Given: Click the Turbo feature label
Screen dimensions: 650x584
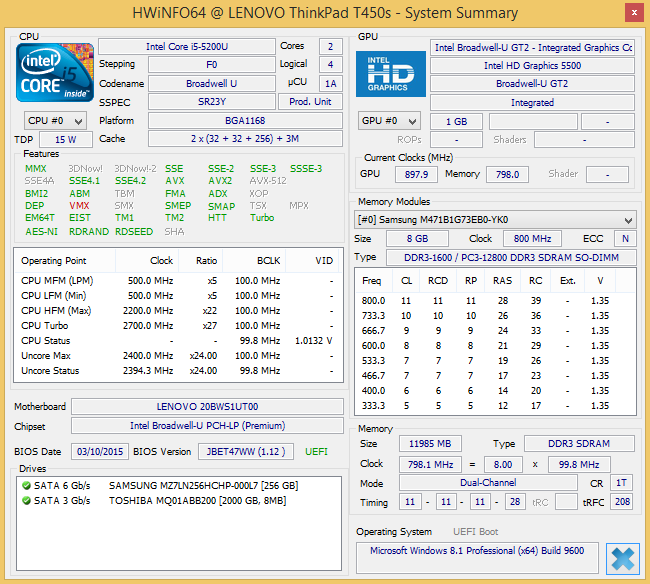Looking at the screenshot, I should tap(262, 218).
